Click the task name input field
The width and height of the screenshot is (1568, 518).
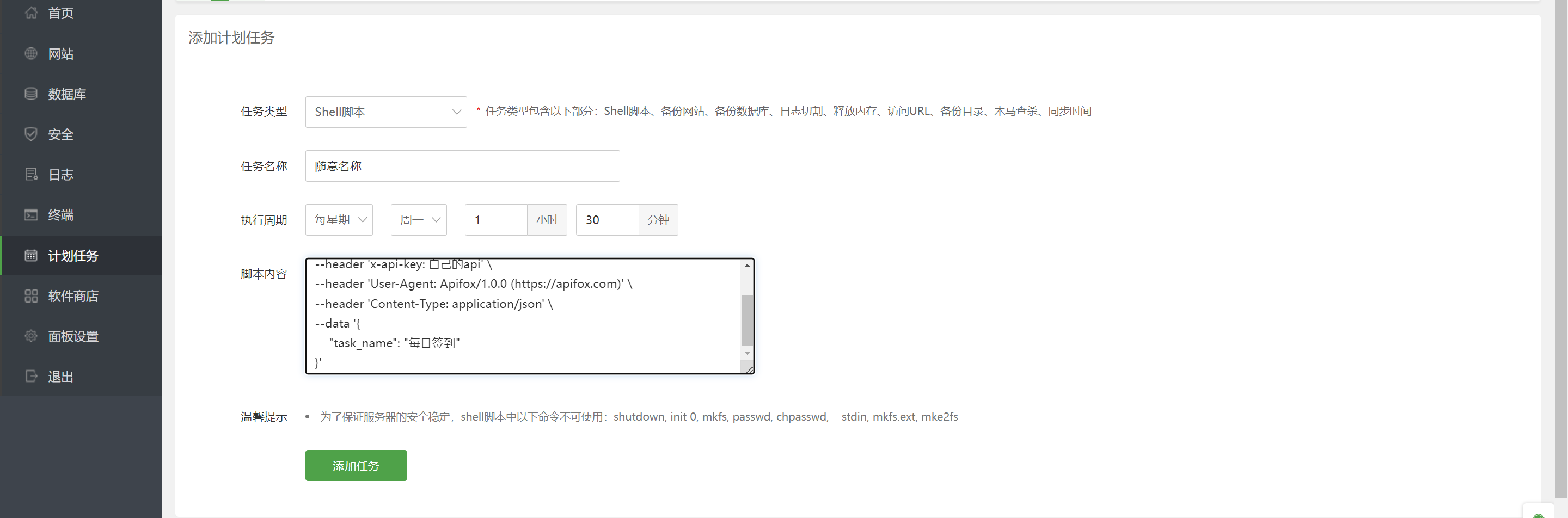pos(463,166)
